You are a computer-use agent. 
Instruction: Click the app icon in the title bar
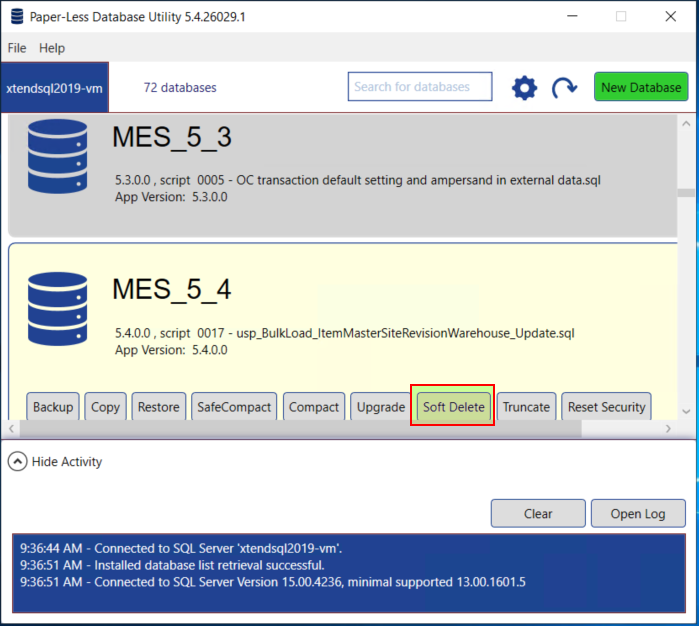coord(17,16)
